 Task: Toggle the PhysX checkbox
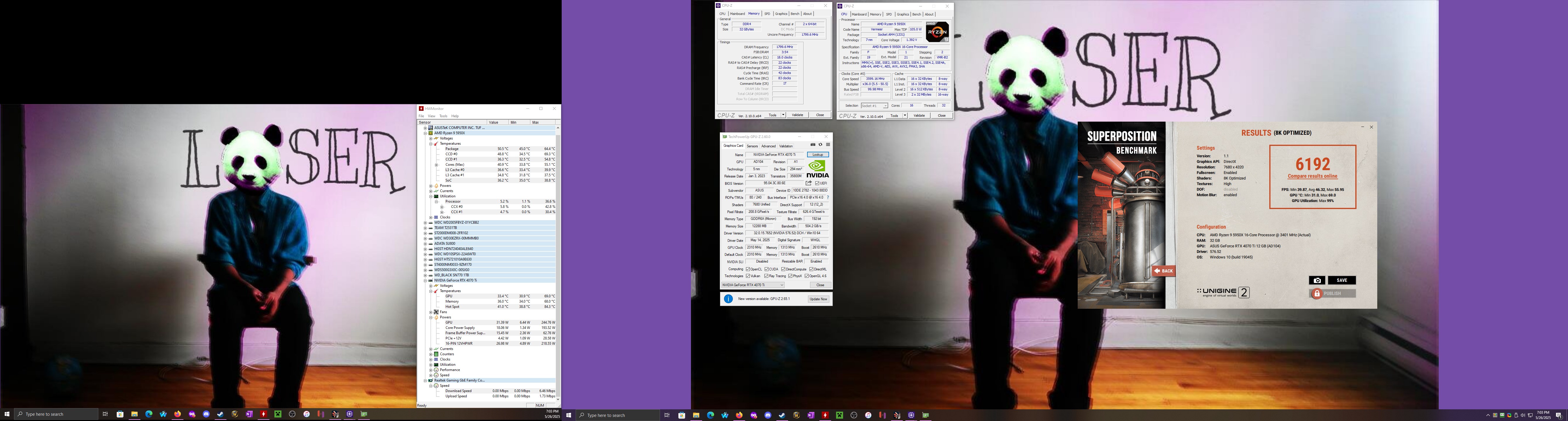coord(790,276)
